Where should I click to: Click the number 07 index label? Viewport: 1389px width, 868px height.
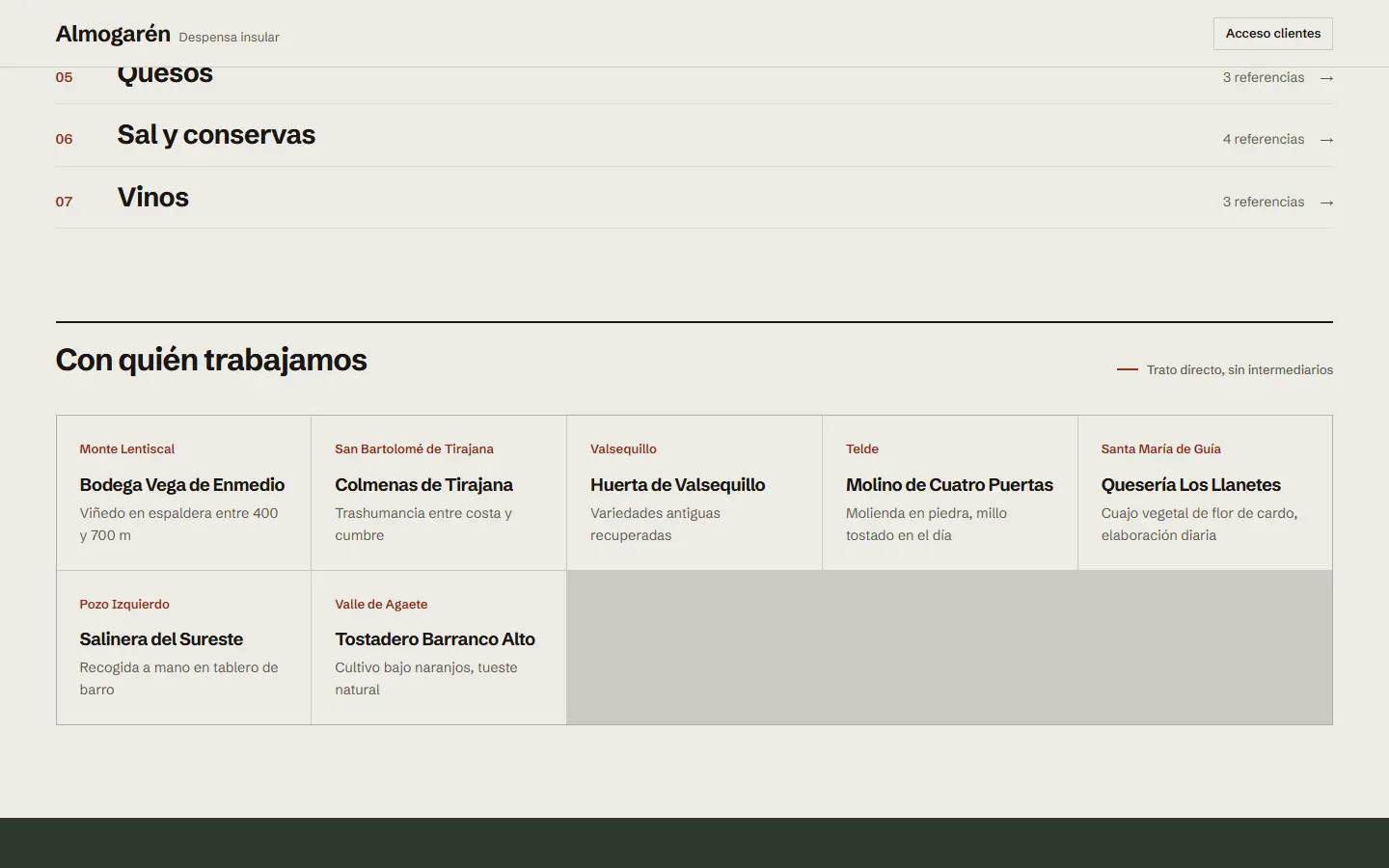(x=64, y=202)
